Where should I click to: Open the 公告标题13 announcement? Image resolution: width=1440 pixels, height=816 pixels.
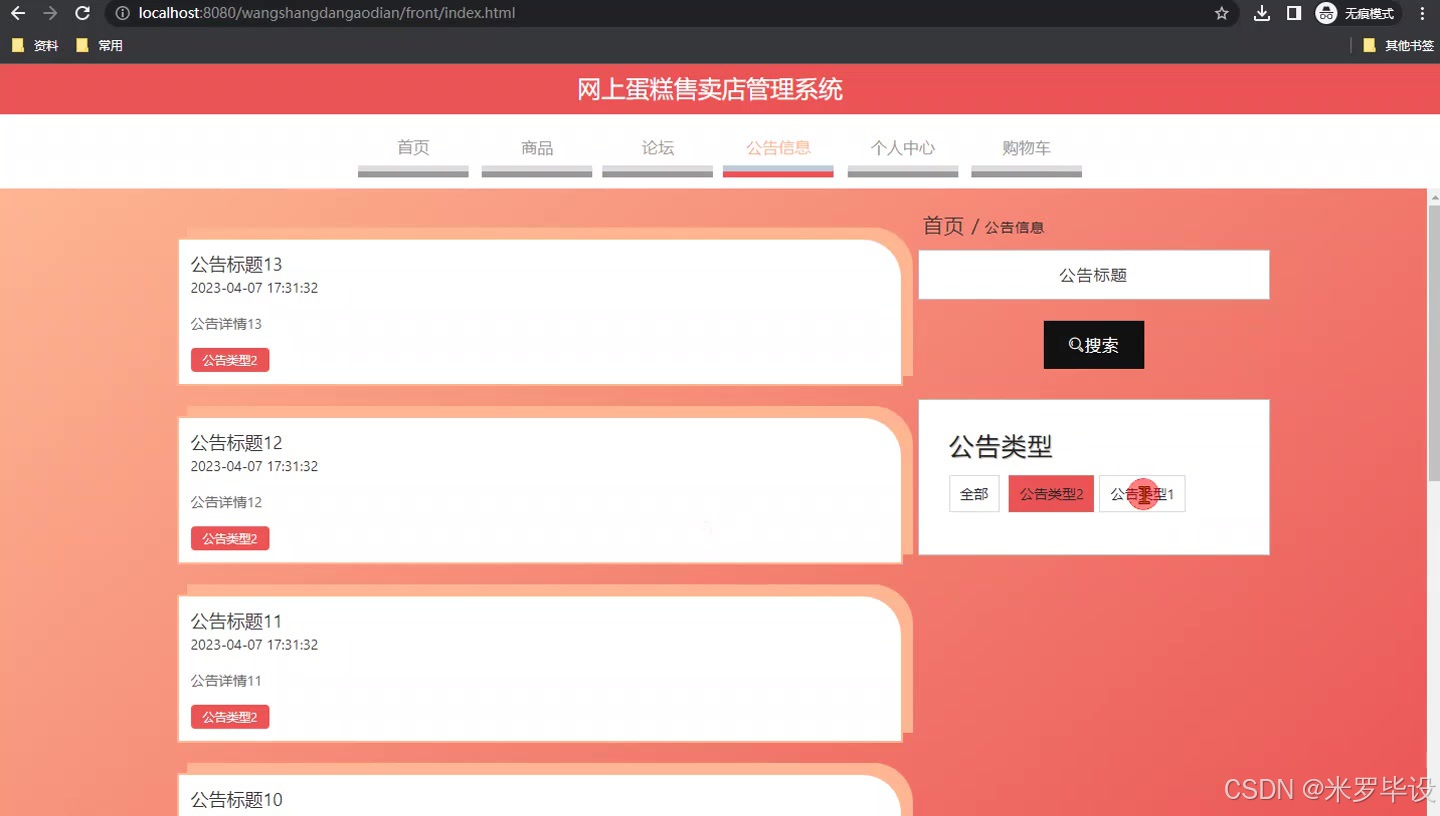tap(236, 264)
